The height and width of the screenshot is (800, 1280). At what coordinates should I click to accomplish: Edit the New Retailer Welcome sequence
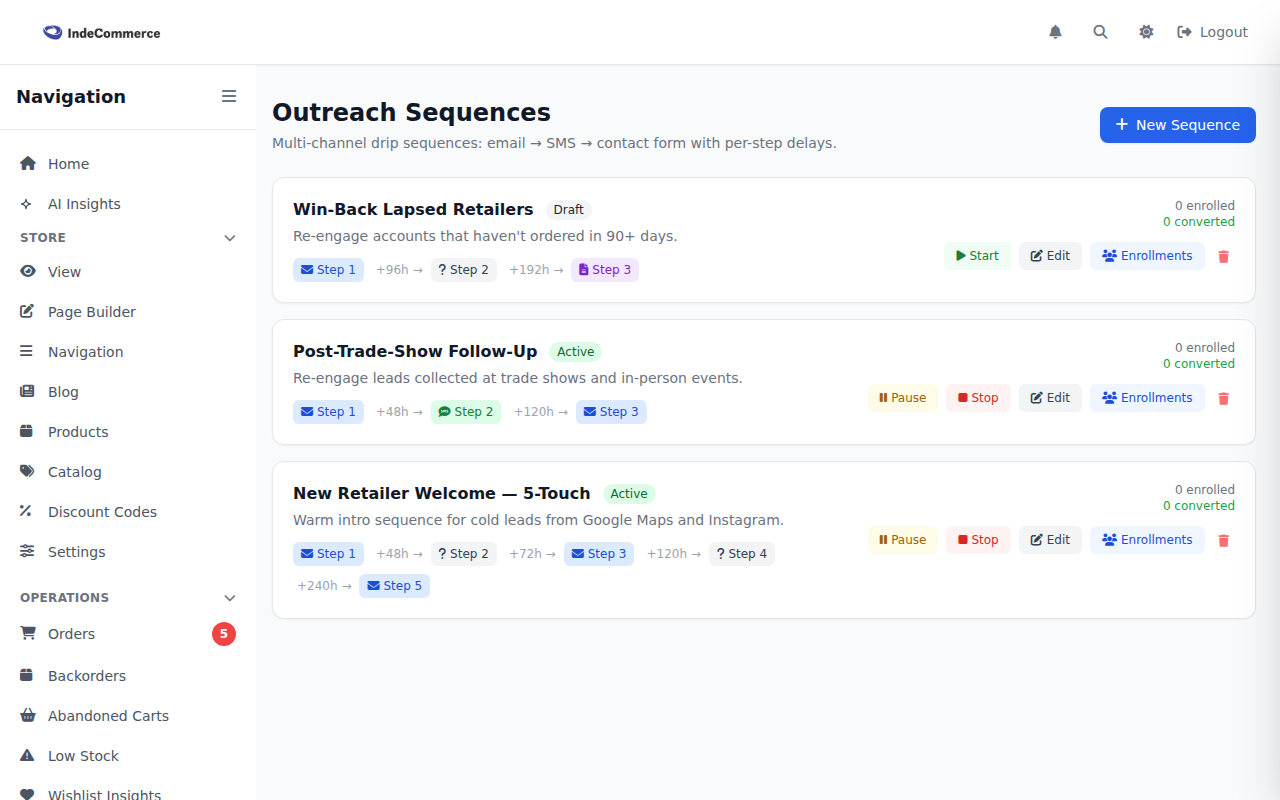coord(1050,540)
